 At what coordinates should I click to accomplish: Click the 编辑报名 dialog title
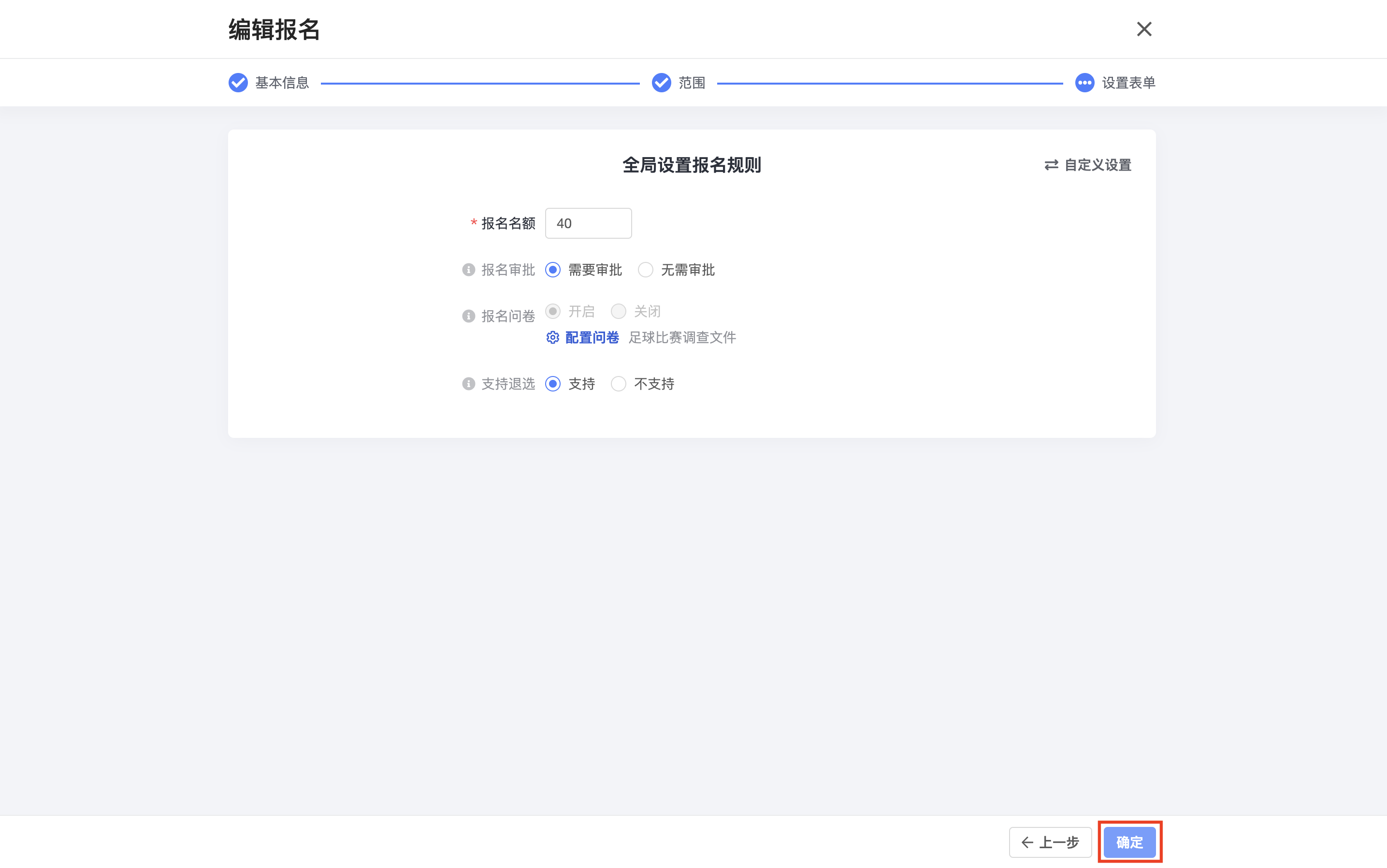point(275,29)
